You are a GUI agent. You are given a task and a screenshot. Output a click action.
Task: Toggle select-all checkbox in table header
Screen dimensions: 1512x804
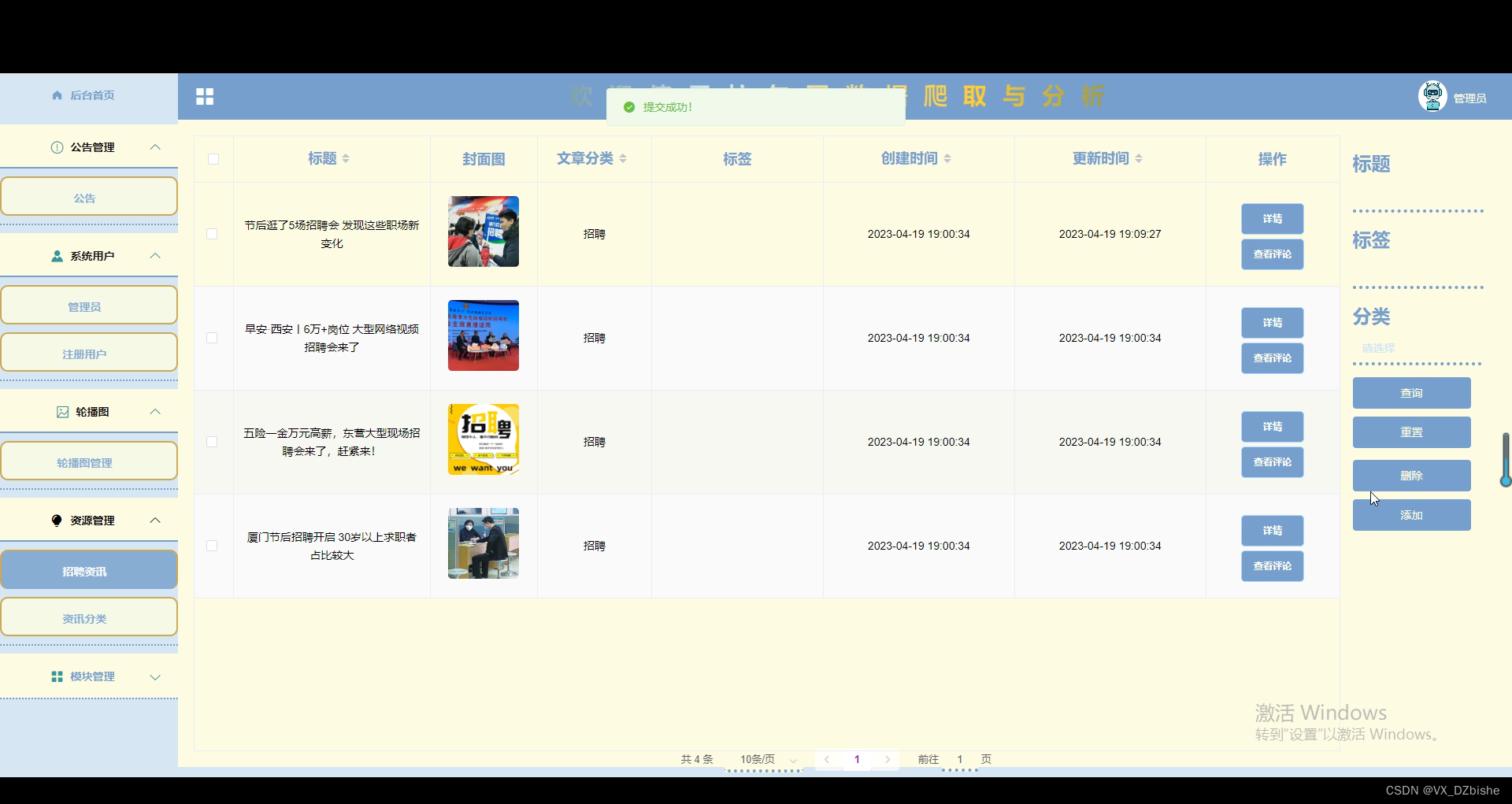point(213,159)
